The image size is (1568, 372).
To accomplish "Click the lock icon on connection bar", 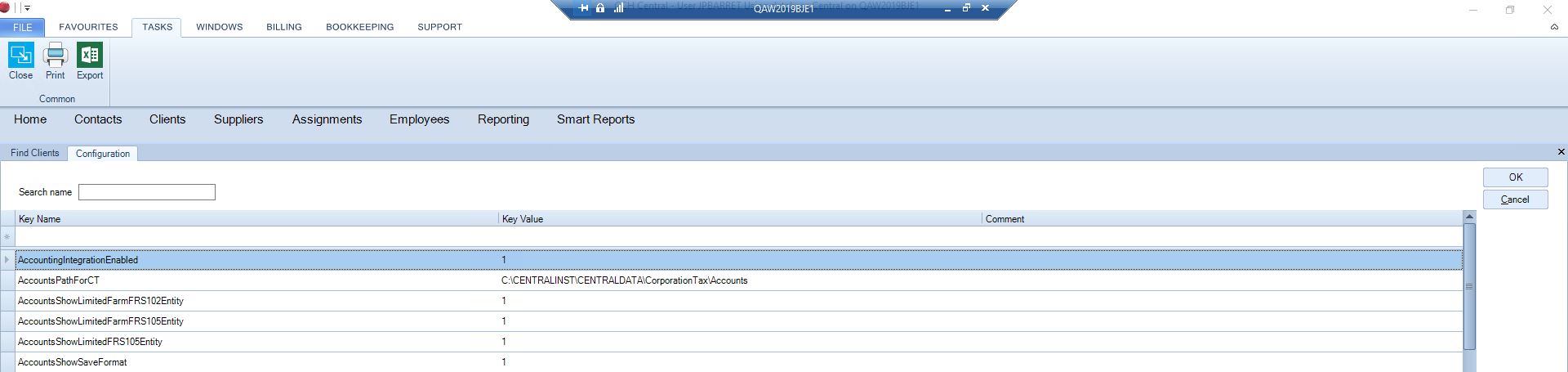I will click(600, 8).
